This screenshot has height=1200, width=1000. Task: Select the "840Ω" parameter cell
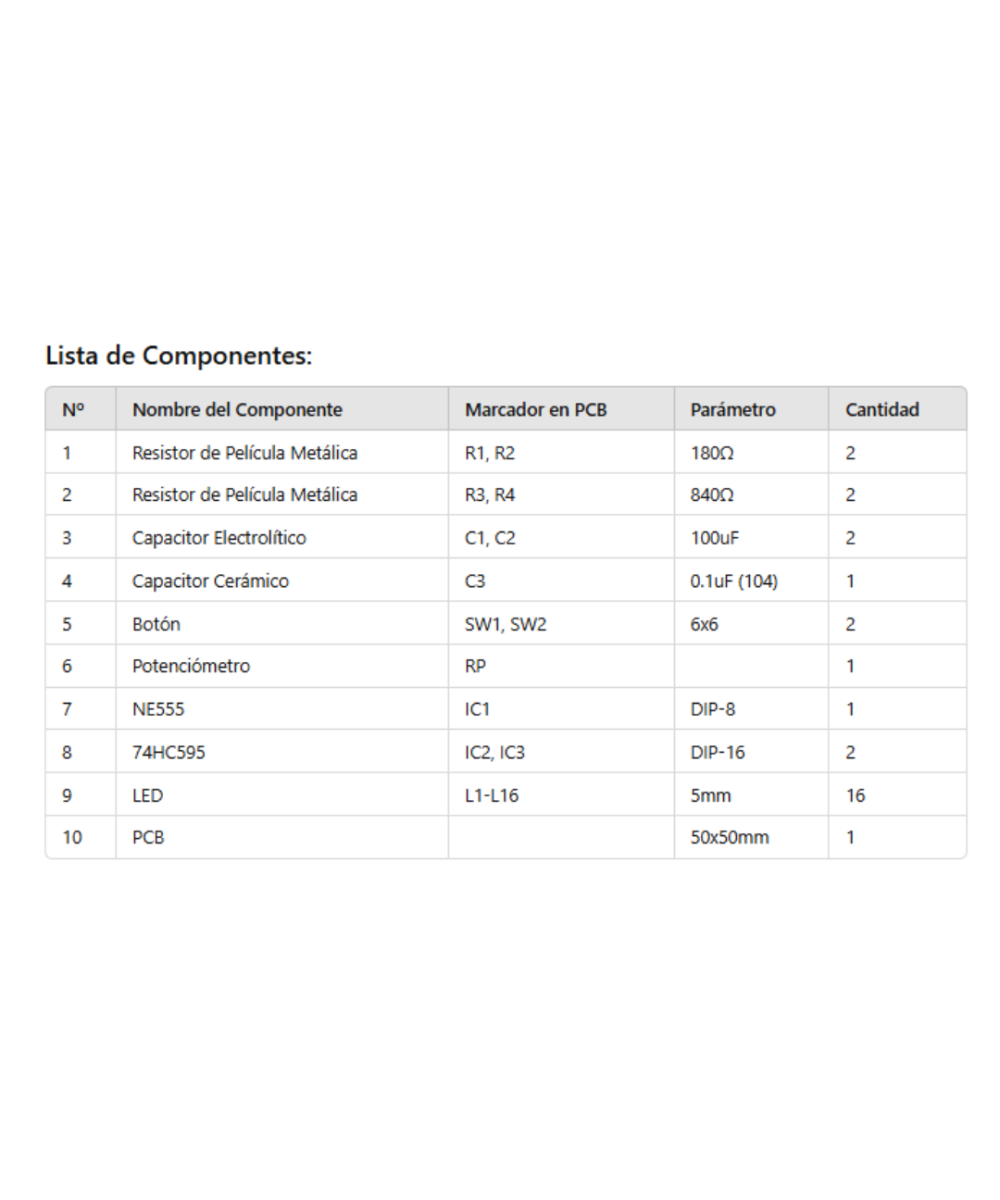712,494
